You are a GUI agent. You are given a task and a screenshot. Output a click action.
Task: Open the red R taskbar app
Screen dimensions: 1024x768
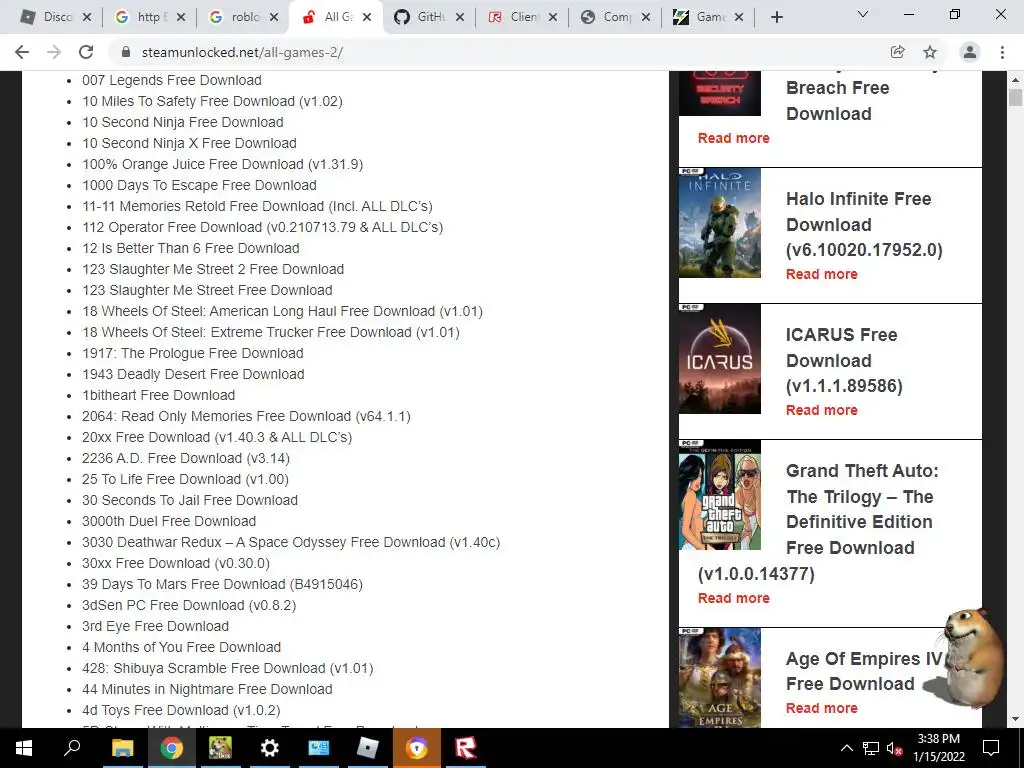[466, 748]
